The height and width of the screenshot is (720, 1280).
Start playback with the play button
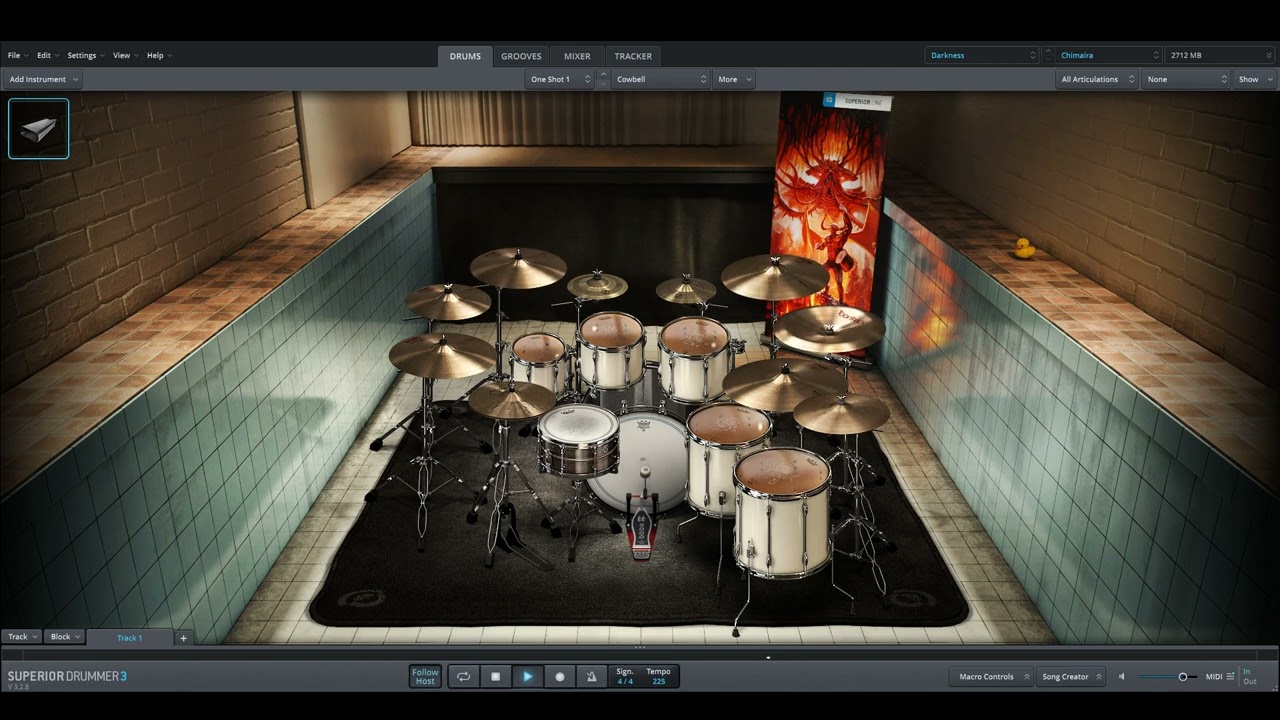coord(528,677)
